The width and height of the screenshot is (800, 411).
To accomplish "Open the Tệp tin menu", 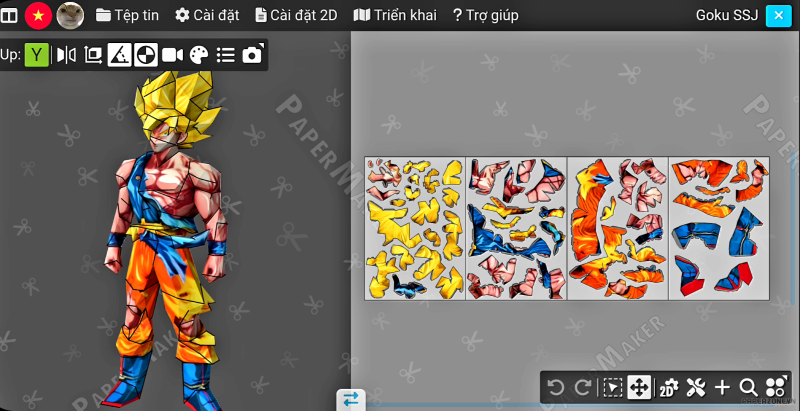I will click(127, 15).
